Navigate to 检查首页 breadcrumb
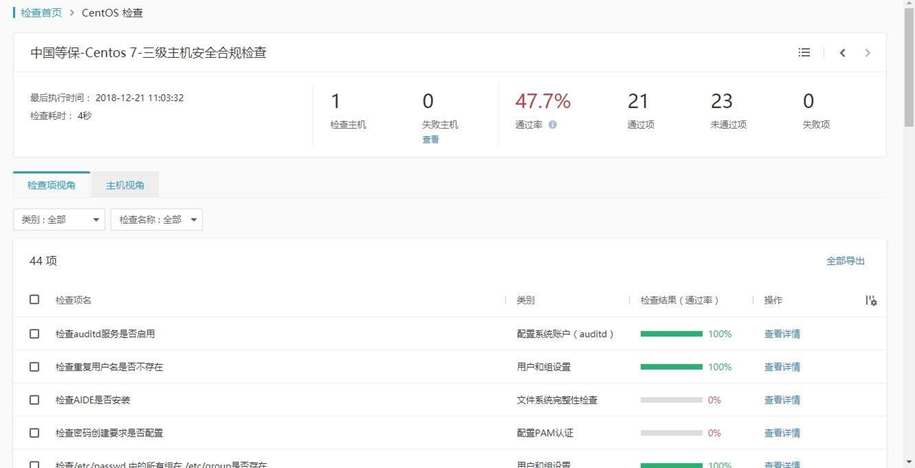This screenshot has height=468, width=915. click(41, 13)
